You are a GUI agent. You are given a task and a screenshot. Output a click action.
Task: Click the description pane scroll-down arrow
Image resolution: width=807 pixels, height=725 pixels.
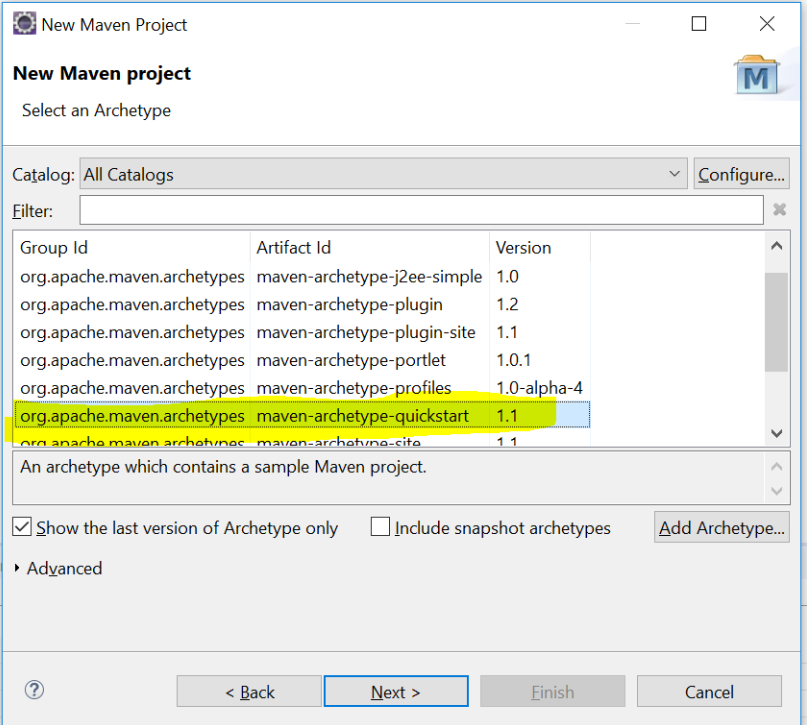pos(777,489)
